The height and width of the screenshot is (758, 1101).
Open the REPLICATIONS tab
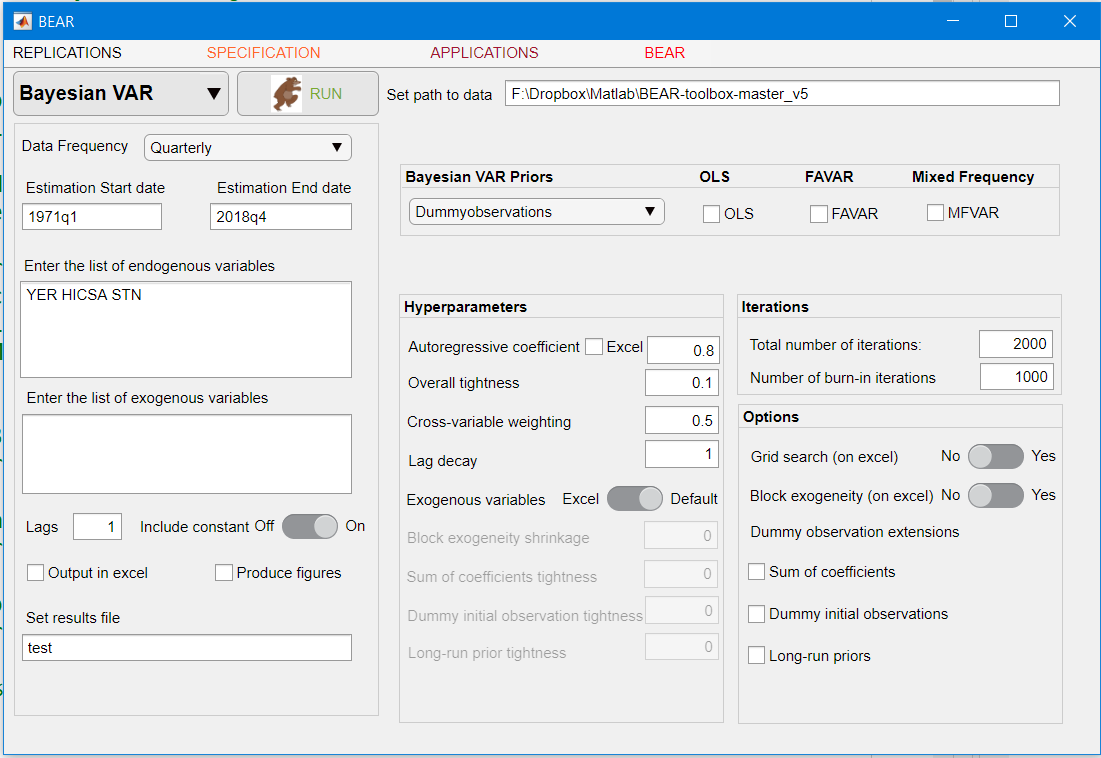coord(67,53)
